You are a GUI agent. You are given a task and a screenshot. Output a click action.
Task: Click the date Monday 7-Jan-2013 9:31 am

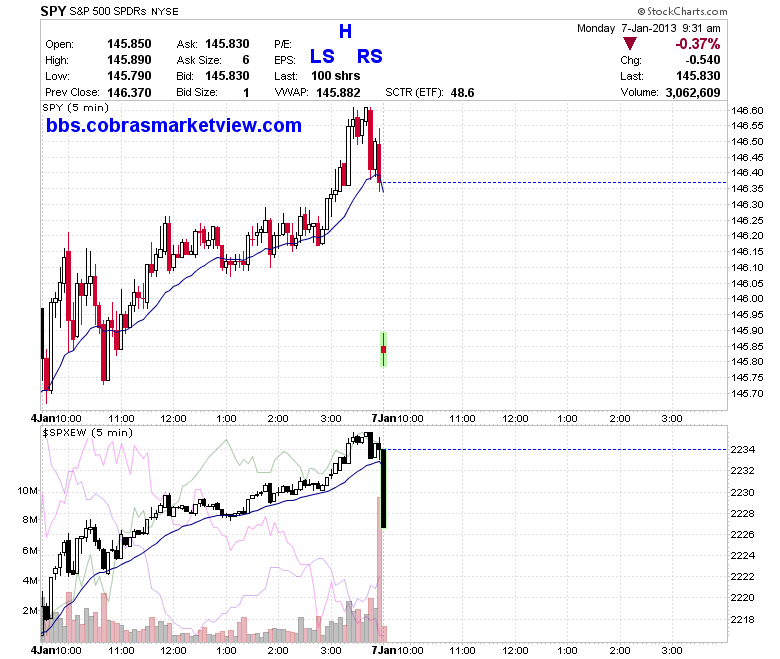649,28
